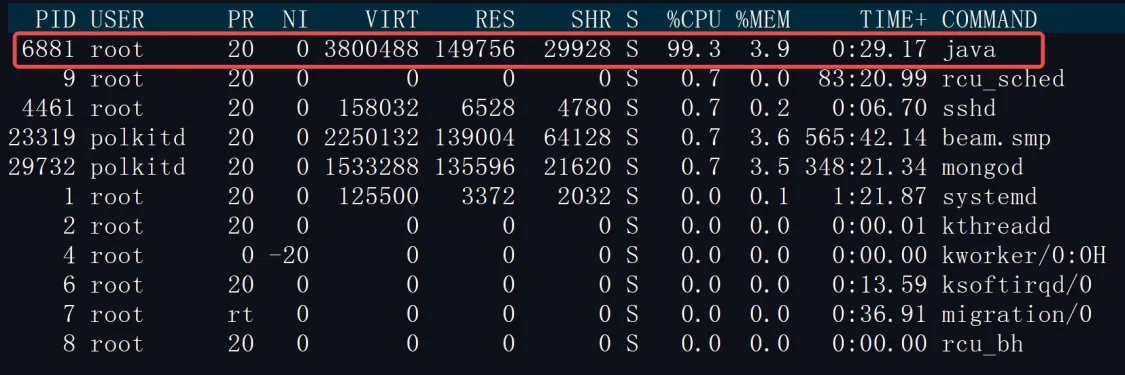Click the SHR column header
The height and width of the screenshot is (375, 1125).
click(x=591, y=19)
